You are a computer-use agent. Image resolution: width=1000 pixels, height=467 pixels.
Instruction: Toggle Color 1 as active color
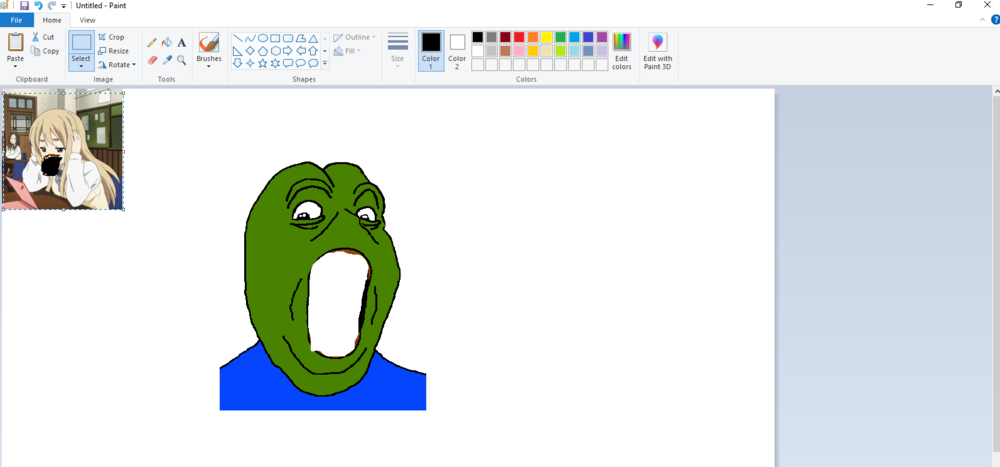[431, 51]
